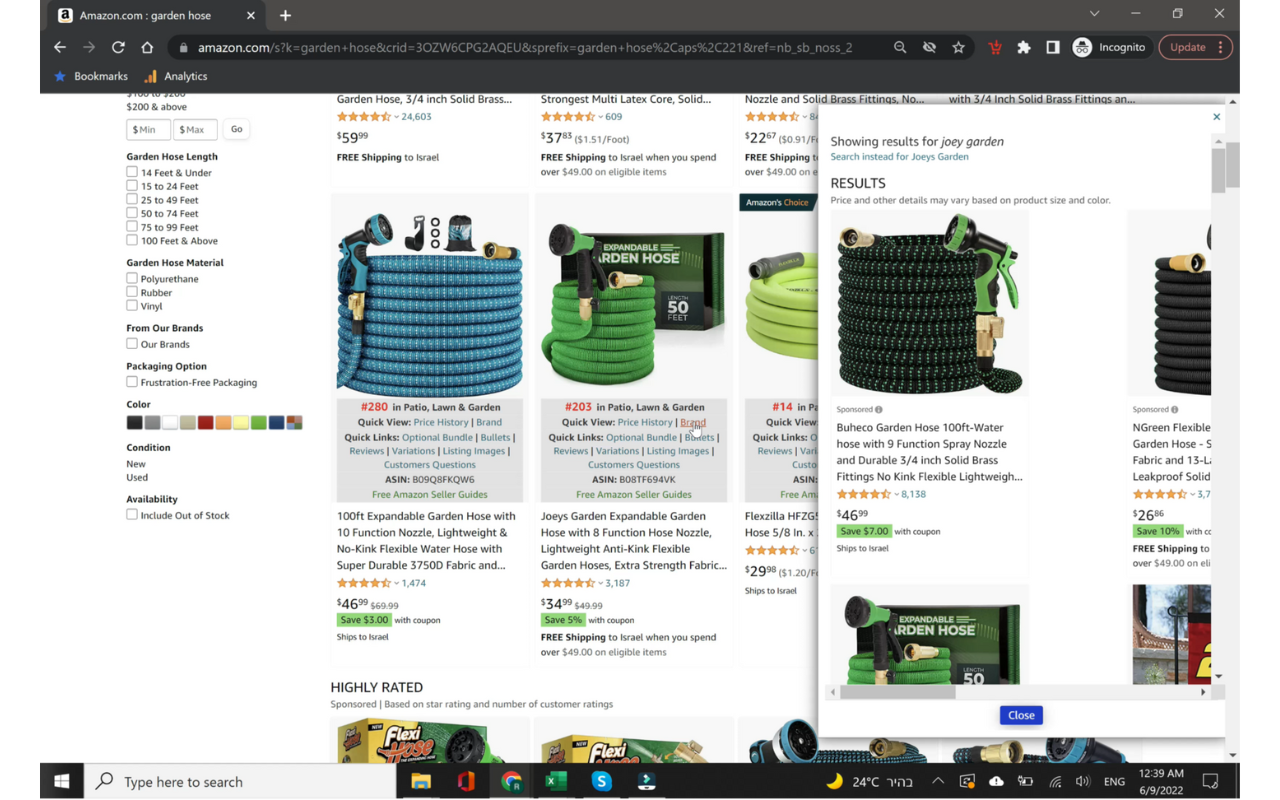
Task: Open Microsoft Office from taskbar
Action: (466, 781)
